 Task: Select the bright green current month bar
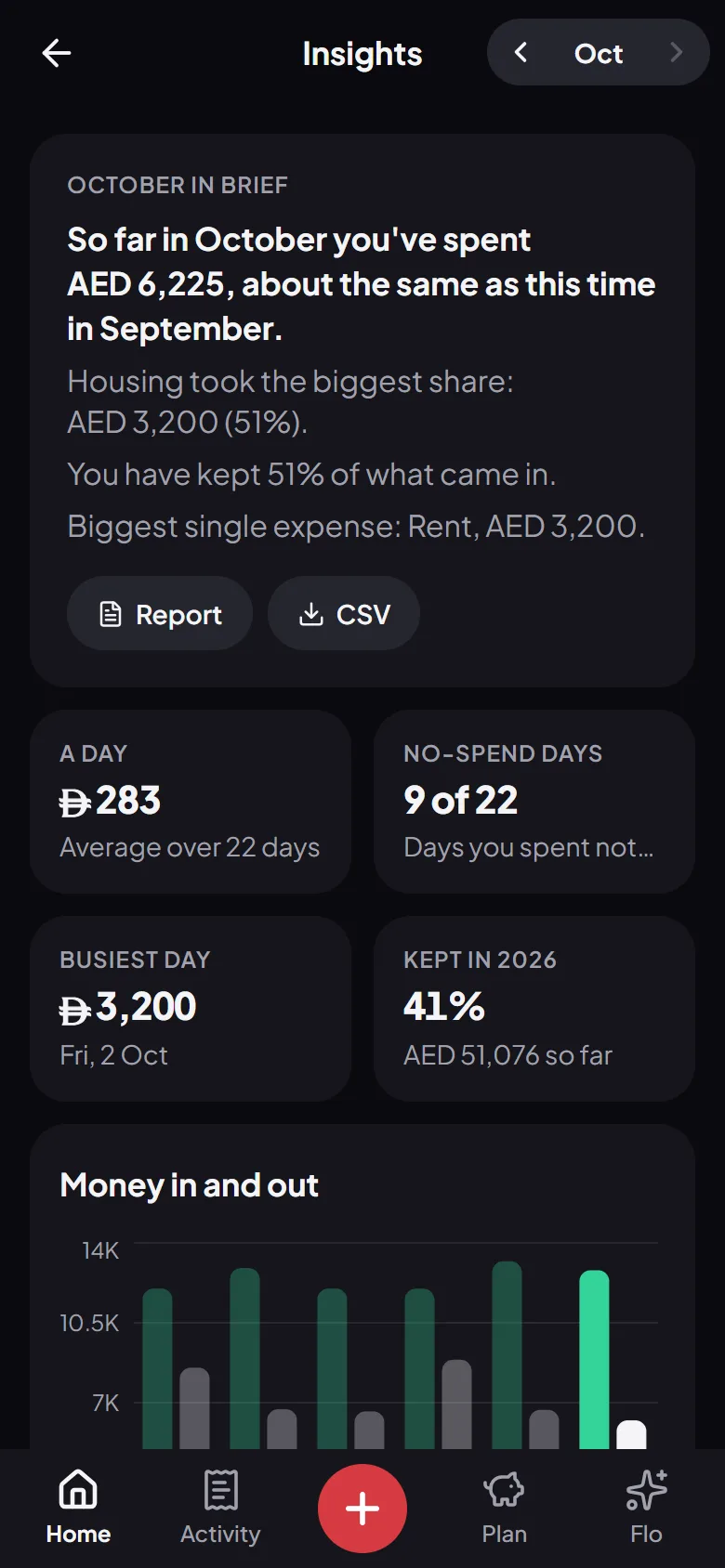pos(594,1360)
